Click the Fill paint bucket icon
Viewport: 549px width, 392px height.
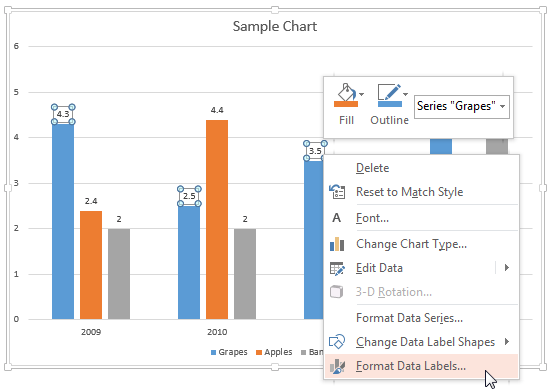click(x=346, y=95)
